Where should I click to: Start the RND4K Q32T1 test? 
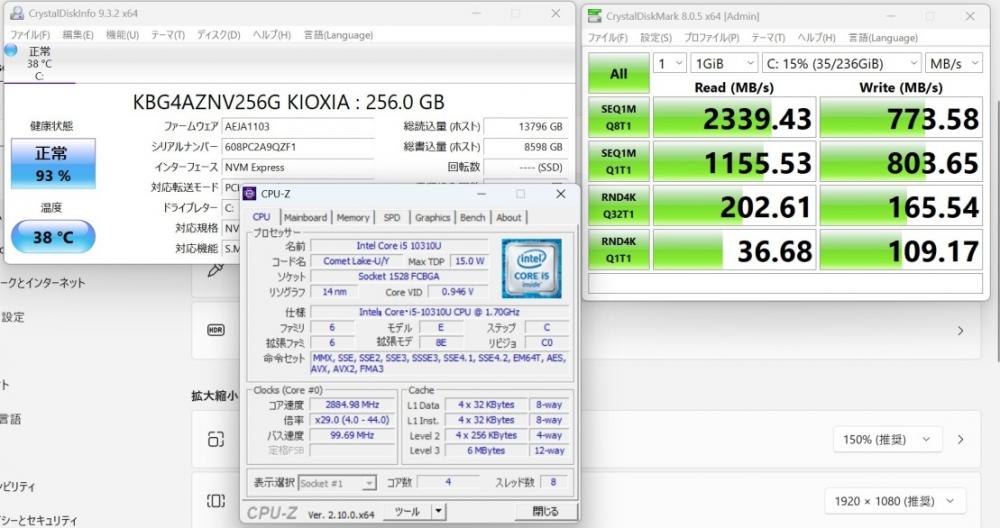tap(619, 205)
